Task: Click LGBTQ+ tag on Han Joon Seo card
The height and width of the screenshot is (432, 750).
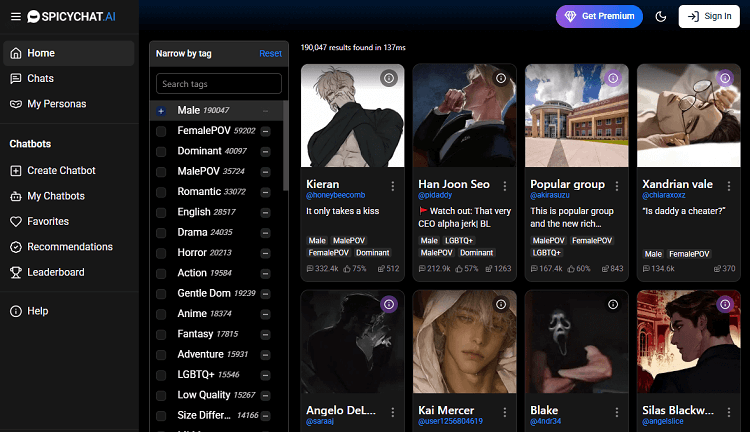Action: (x=459, y=241)
